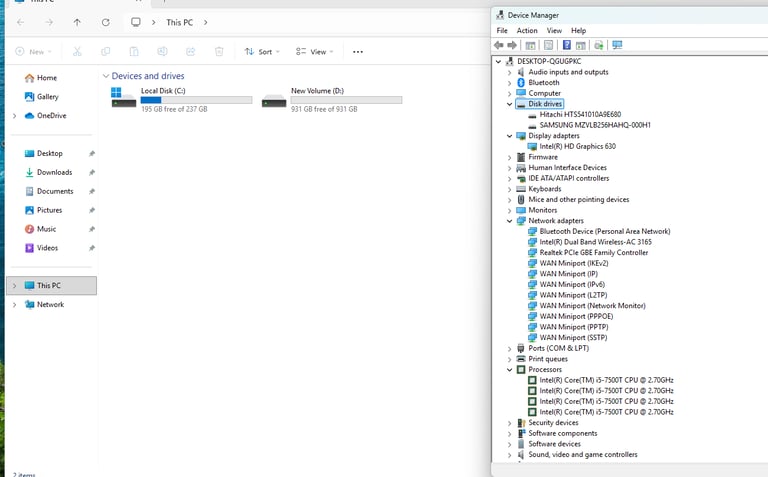Screen dimensions: 768x477
Task: Click Scan for hardware changes monitor icon
Action: 617,45
